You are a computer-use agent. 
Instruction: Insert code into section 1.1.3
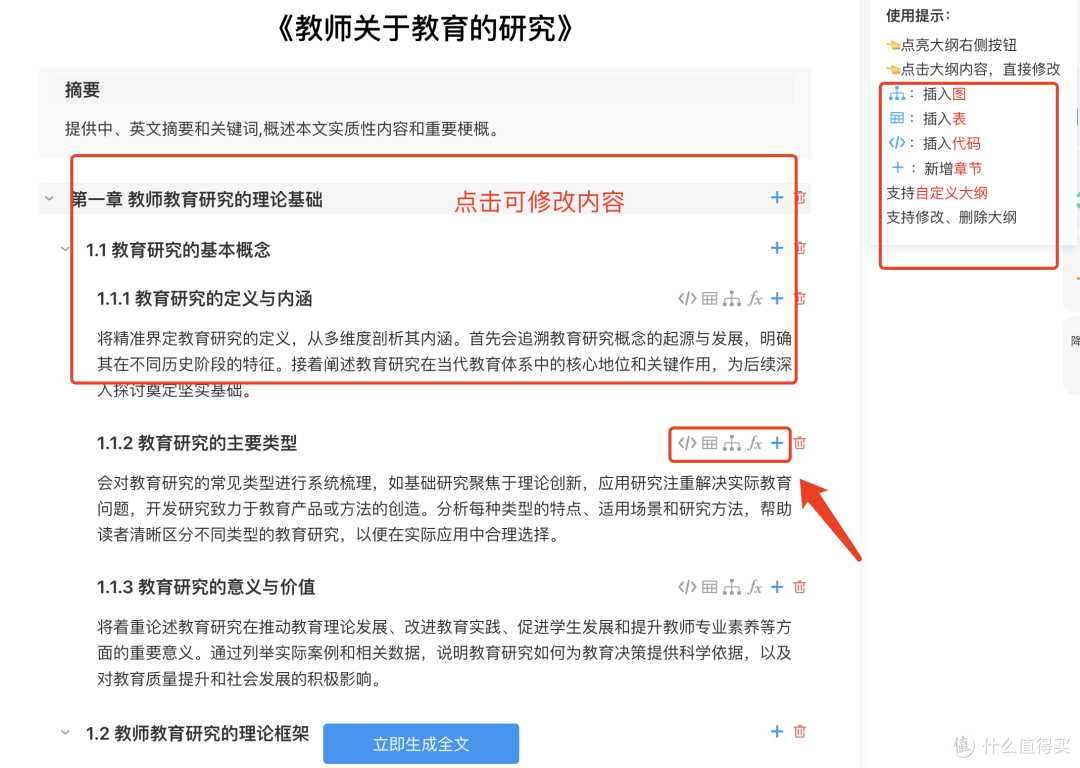click(687, 587)
